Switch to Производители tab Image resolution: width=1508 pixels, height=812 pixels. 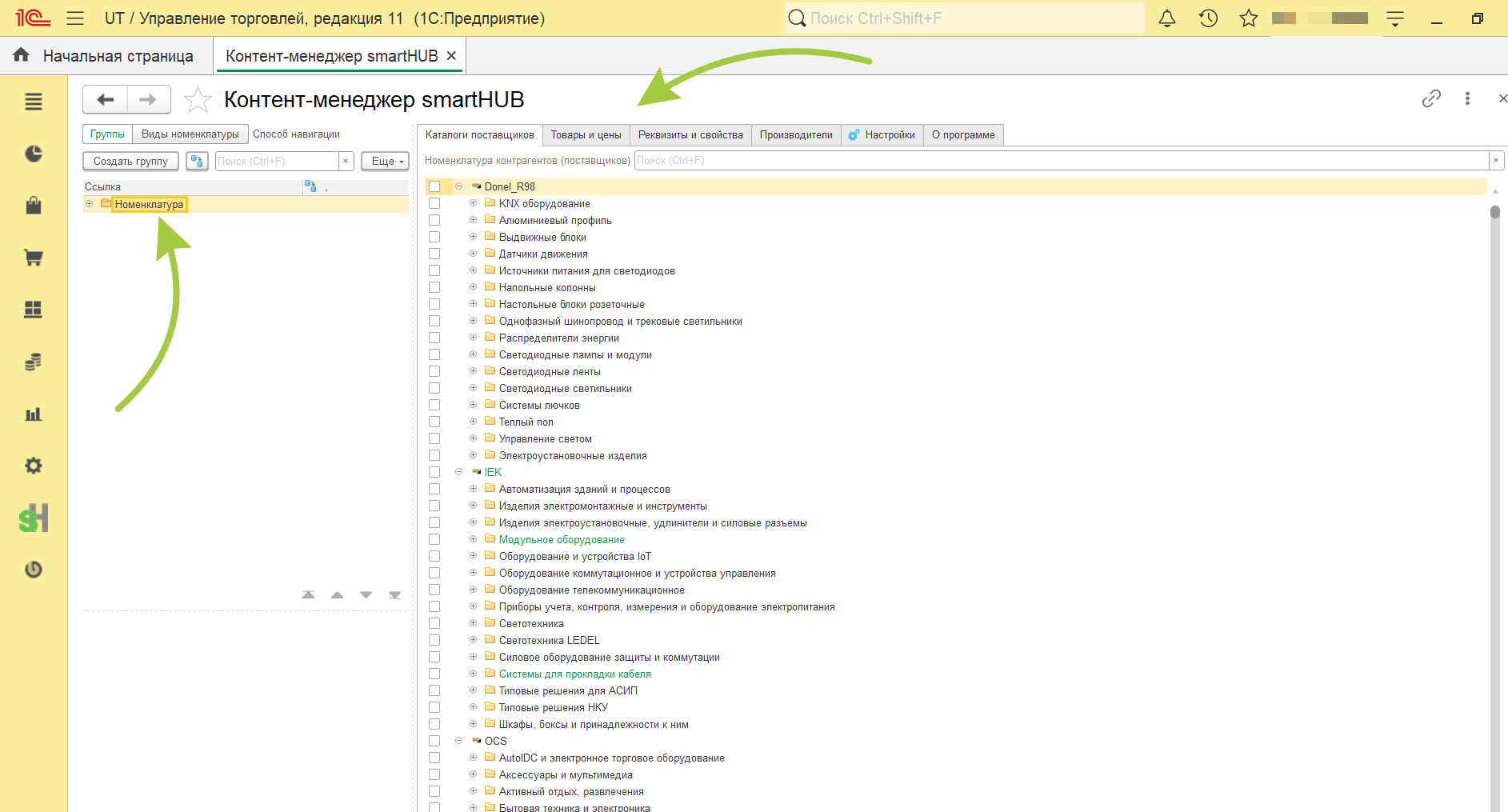click(x=796, y=135)
